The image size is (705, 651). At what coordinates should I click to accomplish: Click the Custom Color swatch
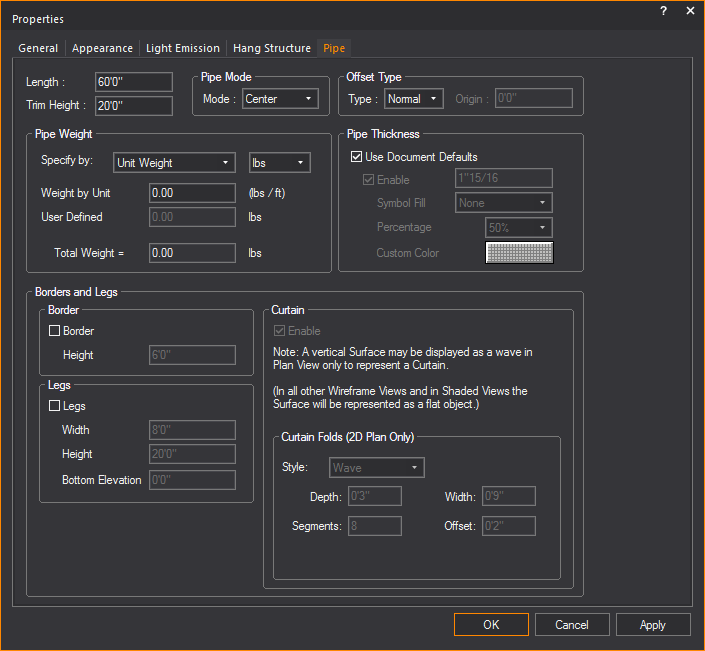click(519, 253)
